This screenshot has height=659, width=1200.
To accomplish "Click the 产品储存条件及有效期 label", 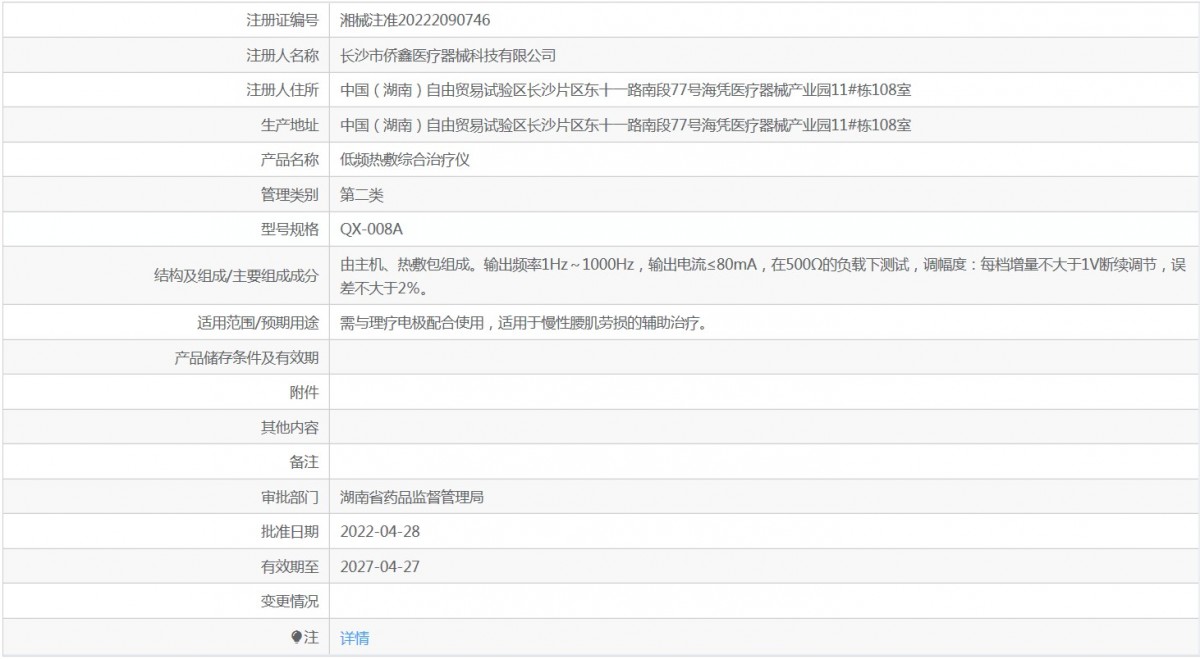I will tap(247, 358).
